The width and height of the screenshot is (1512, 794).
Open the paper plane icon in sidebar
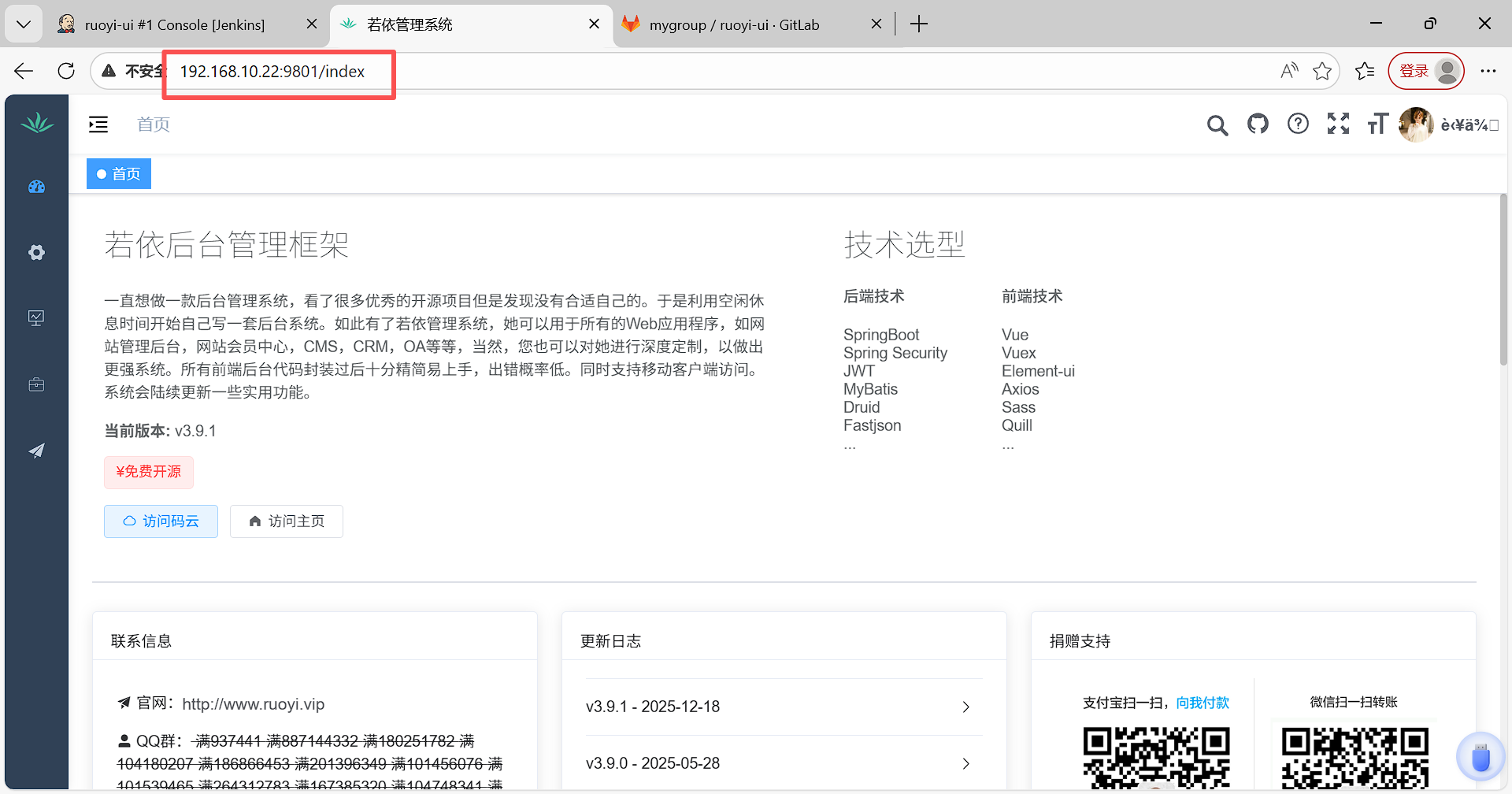pyautogui.click(x=36, y=451)
